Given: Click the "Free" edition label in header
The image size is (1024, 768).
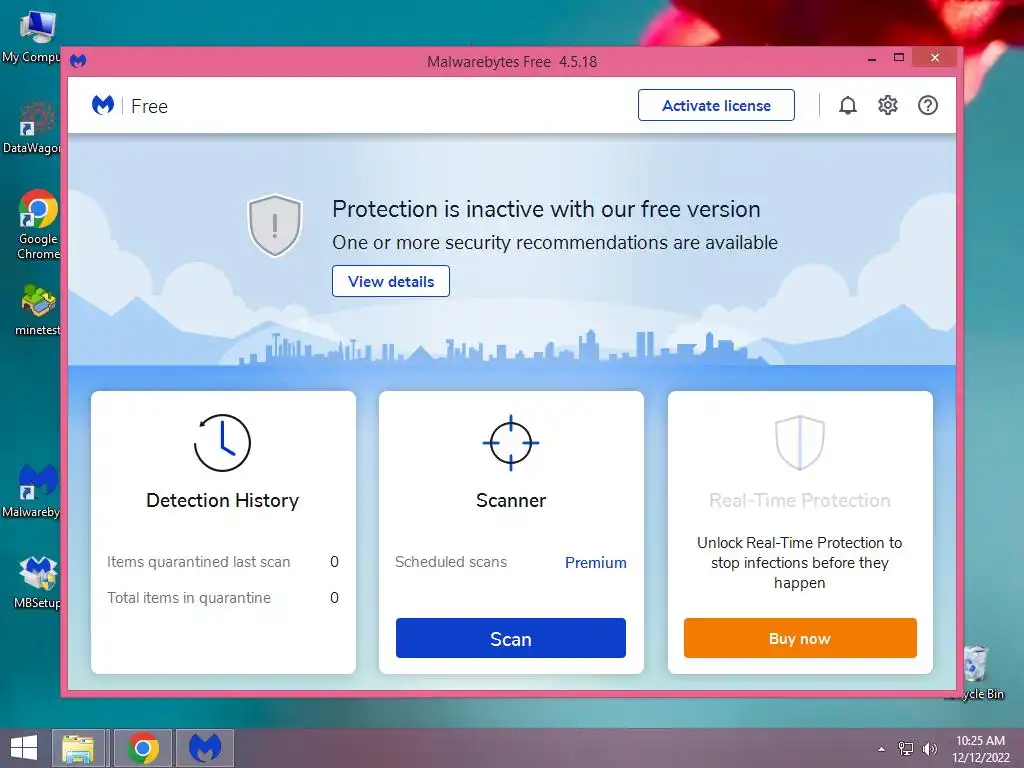Looking at the screenshot, I should tap(150, 106).
